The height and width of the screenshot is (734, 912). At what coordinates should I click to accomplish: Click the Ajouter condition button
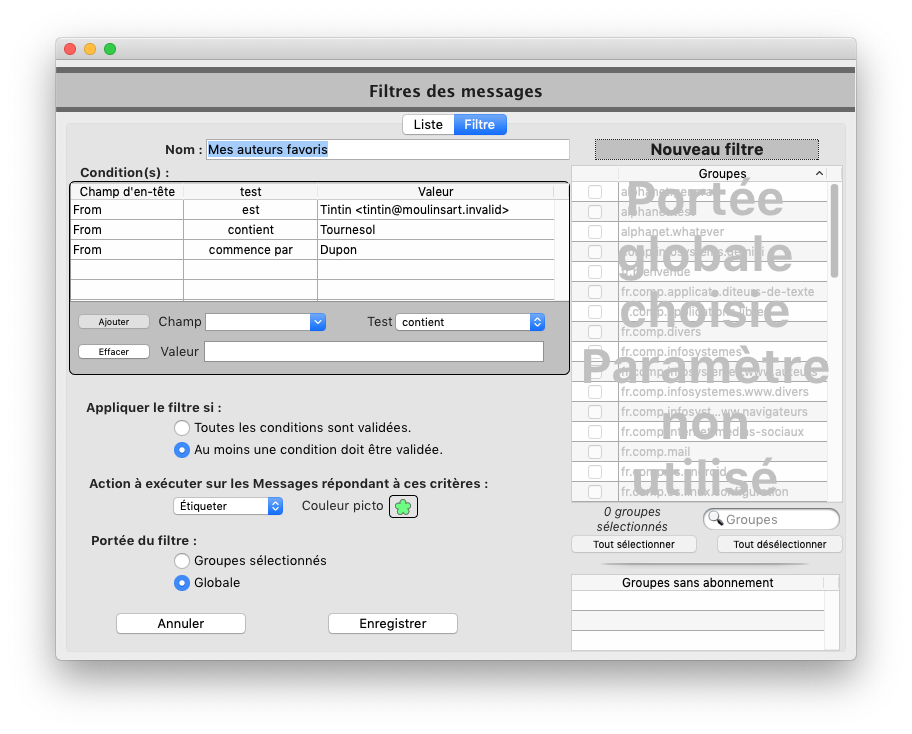point(114,322)
